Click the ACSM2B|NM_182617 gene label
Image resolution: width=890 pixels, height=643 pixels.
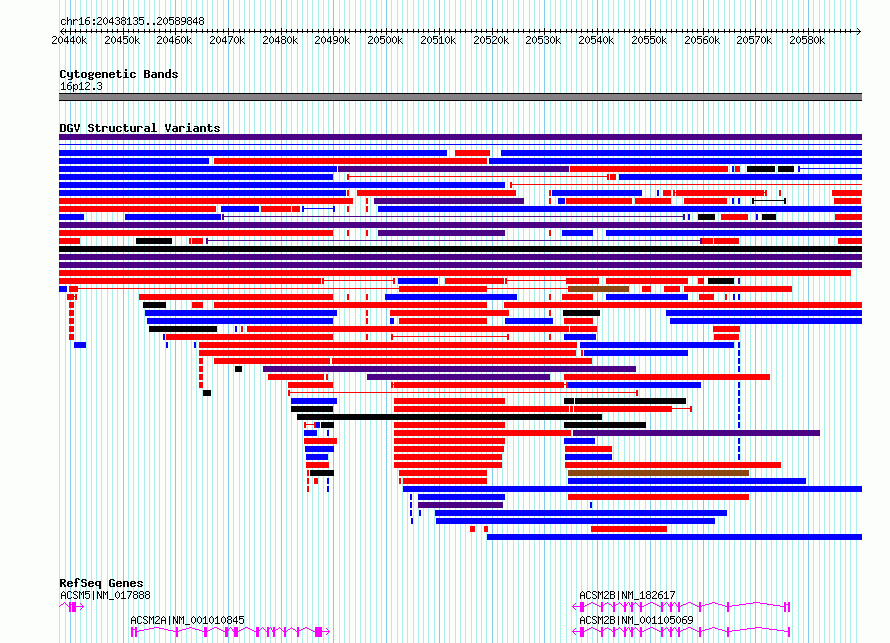pos(627,595)
